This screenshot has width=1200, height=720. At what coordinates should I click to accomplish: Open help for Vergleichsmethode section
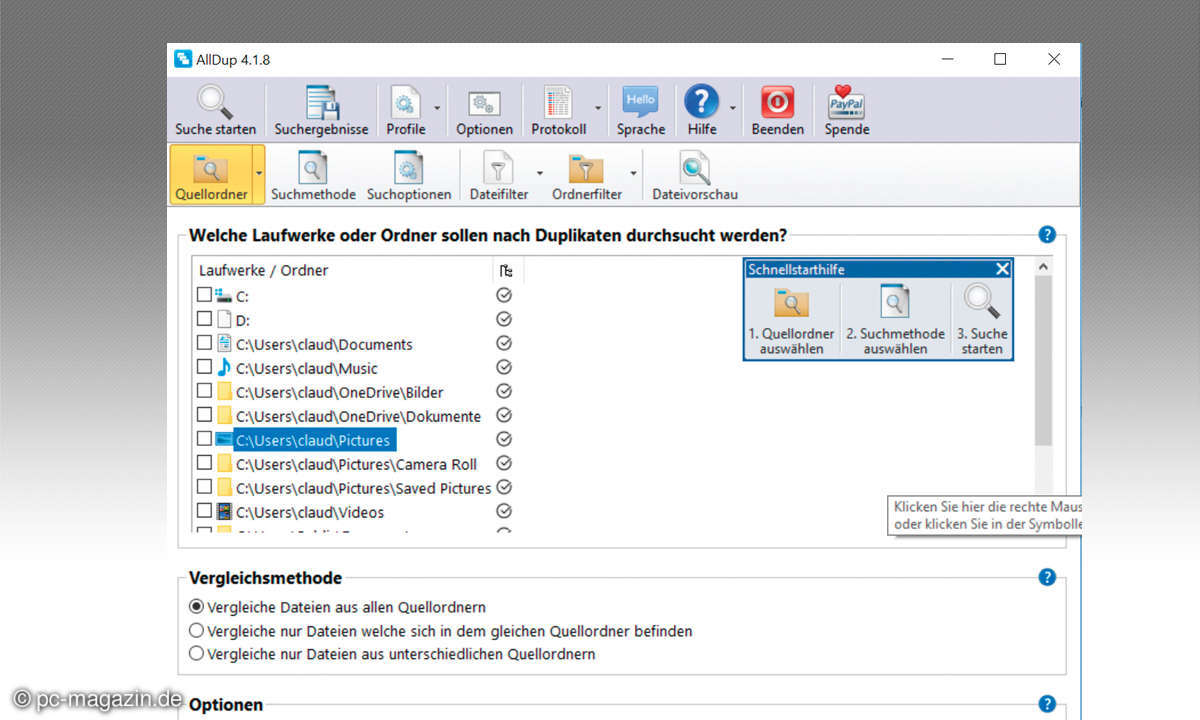[x=1047, y=577]
